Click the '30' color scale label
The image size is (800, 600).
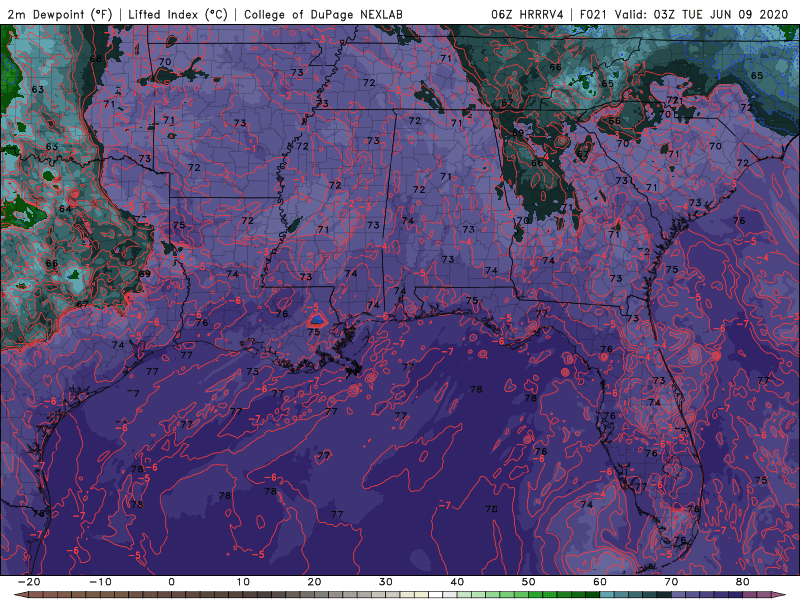point(386,582)
